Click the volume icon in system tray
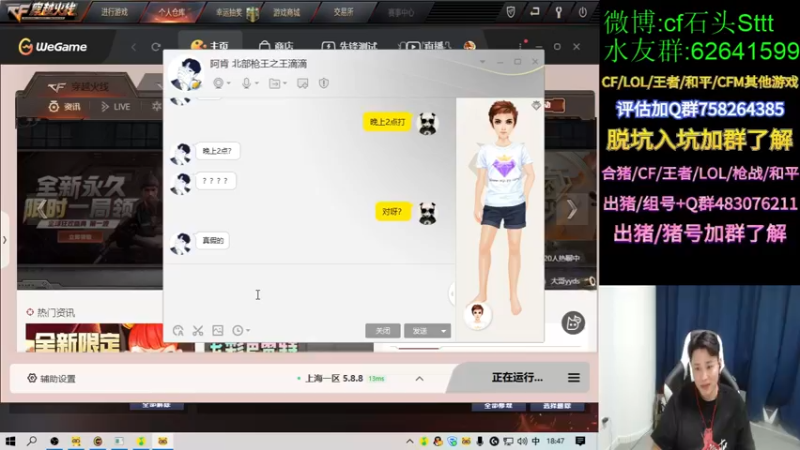 522,441
